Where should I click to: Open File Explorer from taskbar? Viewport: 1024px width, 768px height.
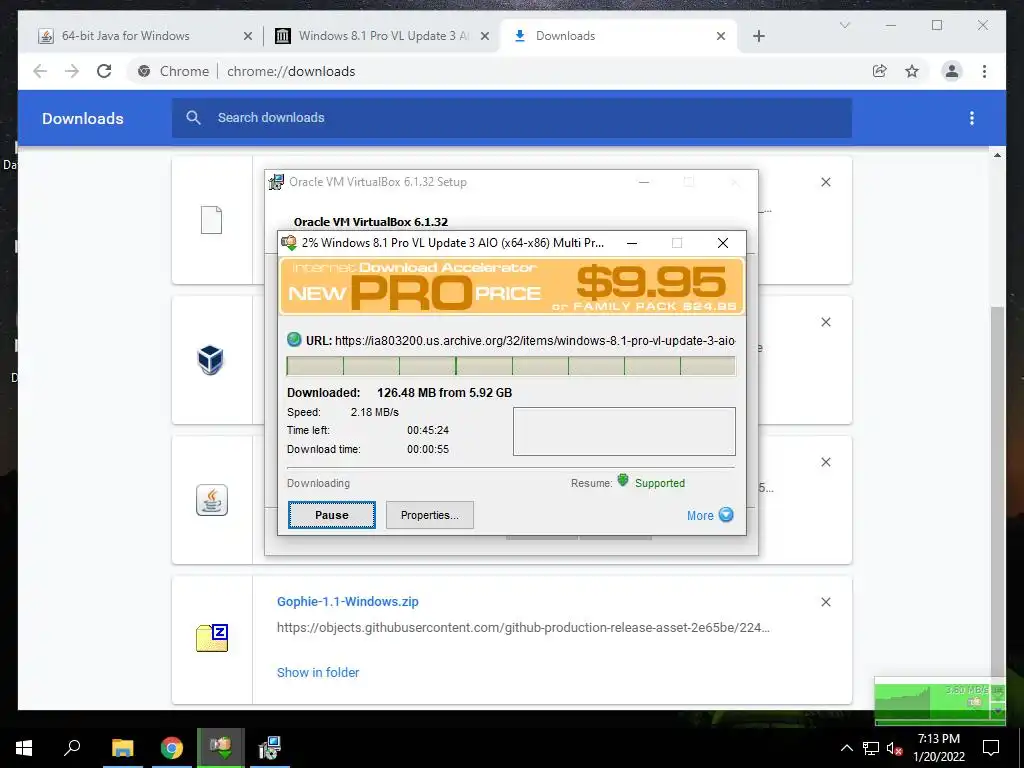pyautogui.click(x=123, y=748)
